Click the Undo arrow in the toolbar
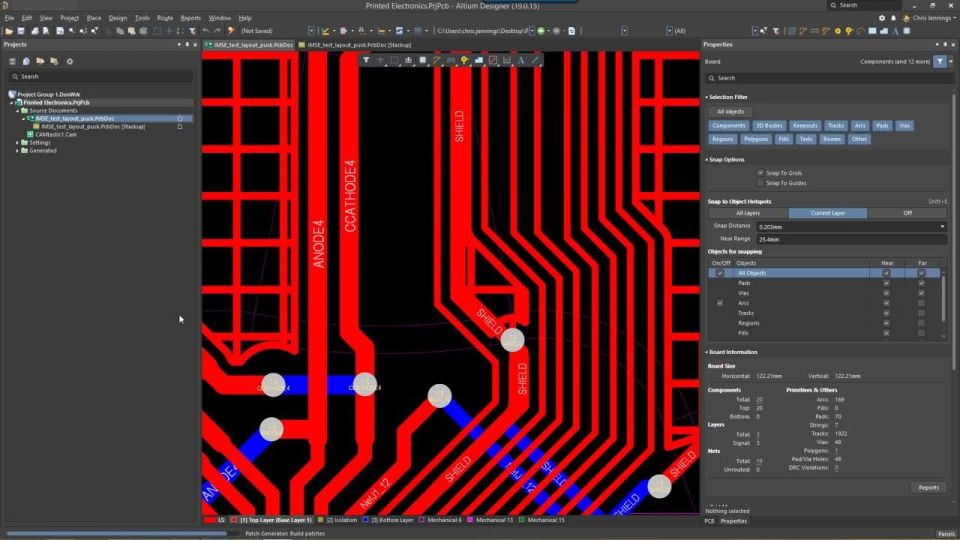 206,31
